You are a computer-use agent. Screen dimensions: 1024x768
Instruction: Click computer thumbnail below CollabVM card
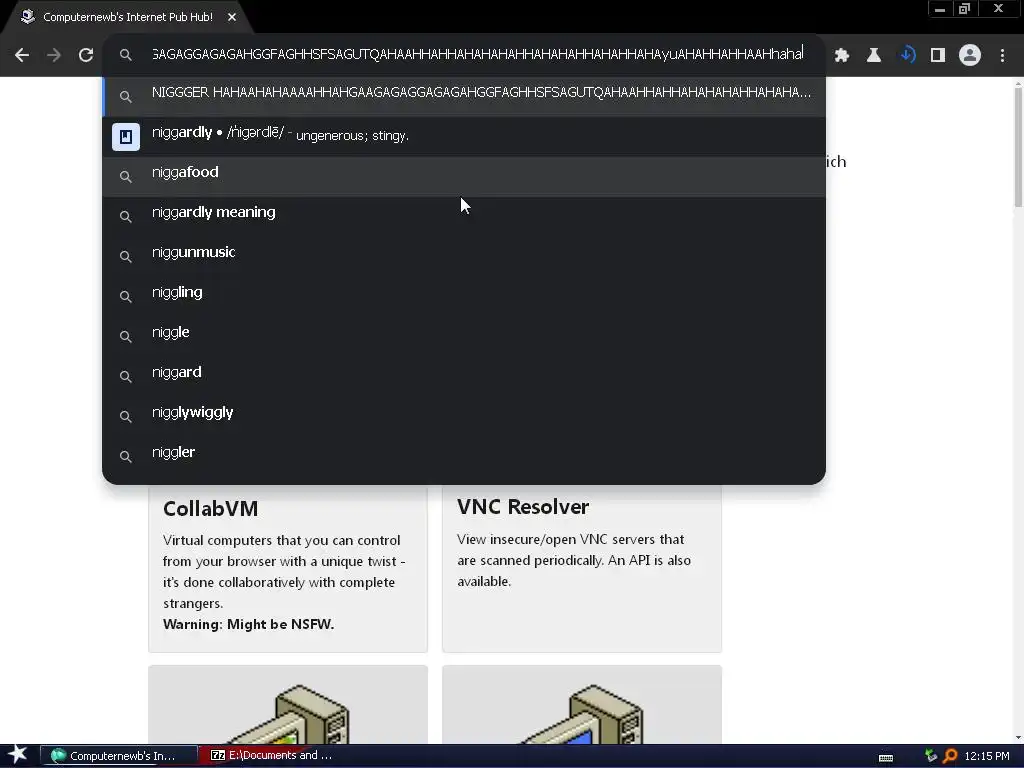point(288,705)
